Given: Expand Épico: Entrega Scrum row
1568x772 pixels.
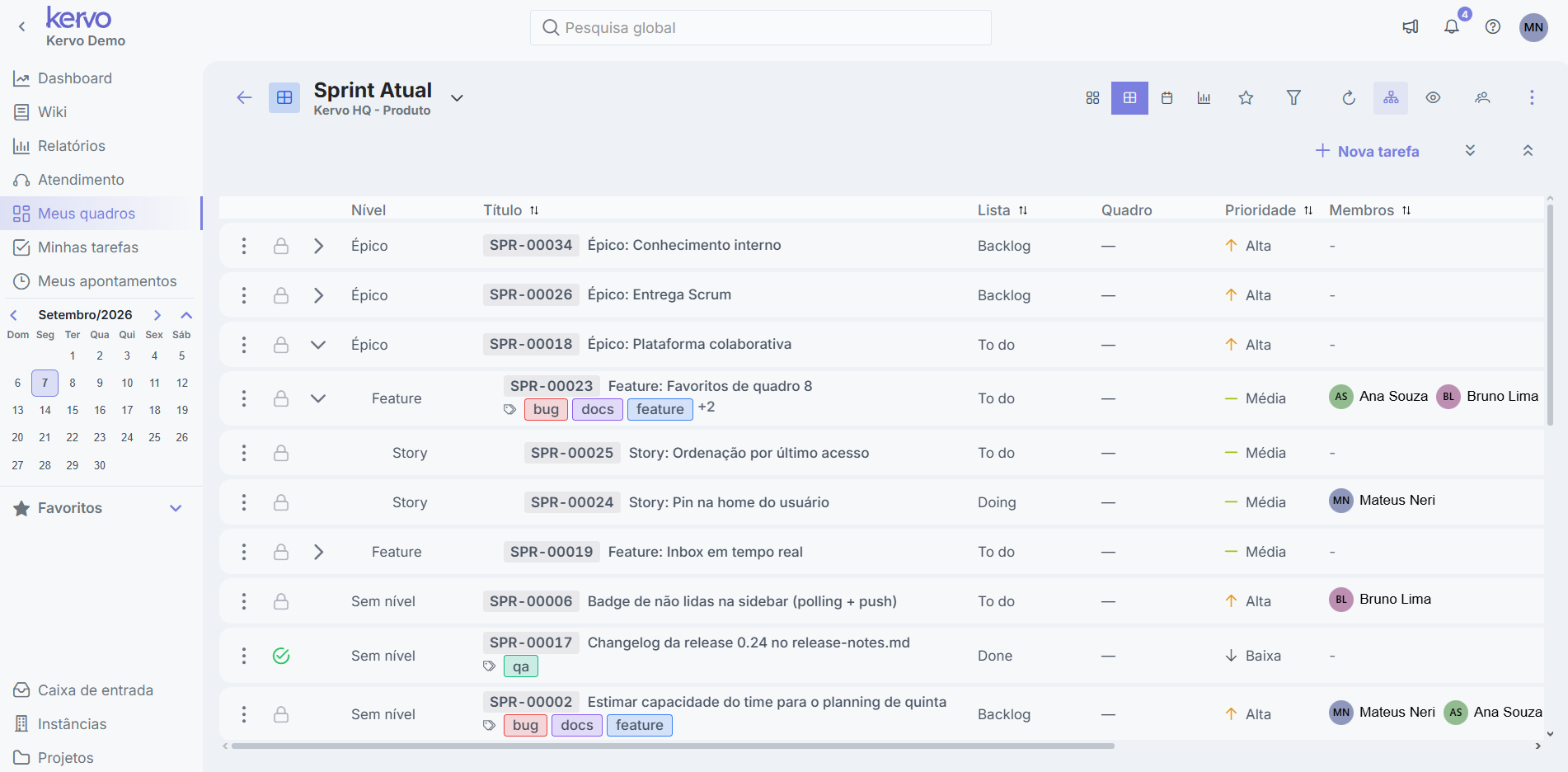Looking at the screenshot, I should tap(318, 295).
